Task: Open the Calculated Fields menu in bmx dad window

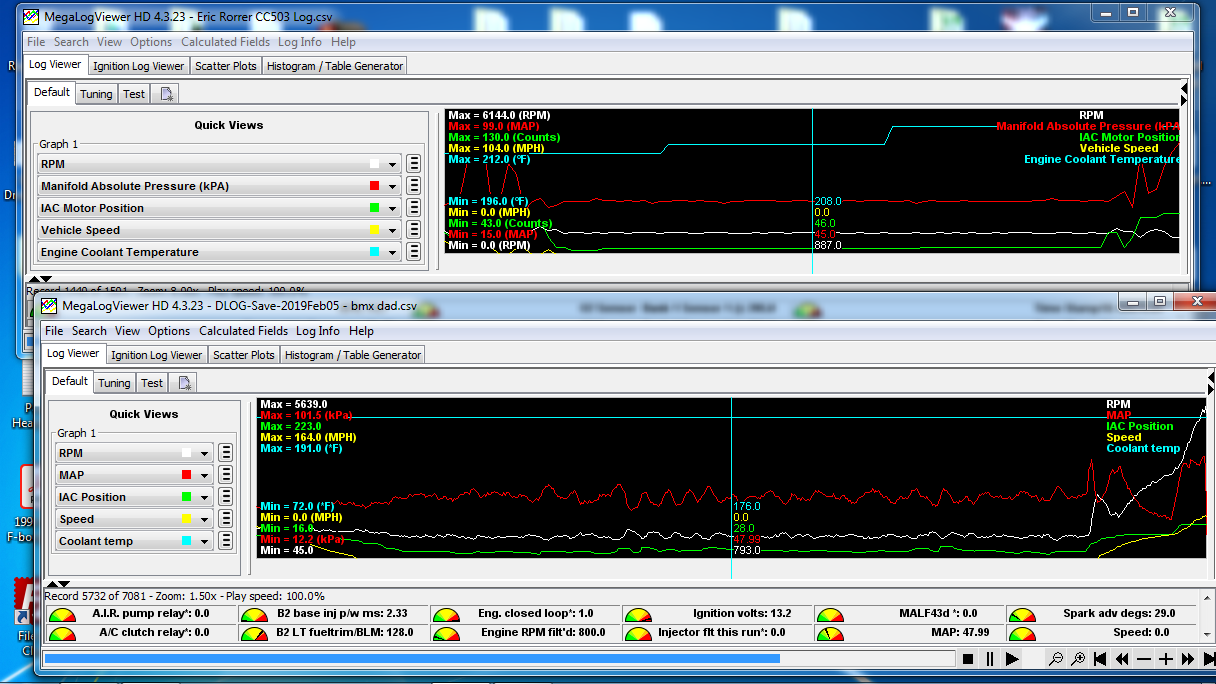Action: point(243,331)
